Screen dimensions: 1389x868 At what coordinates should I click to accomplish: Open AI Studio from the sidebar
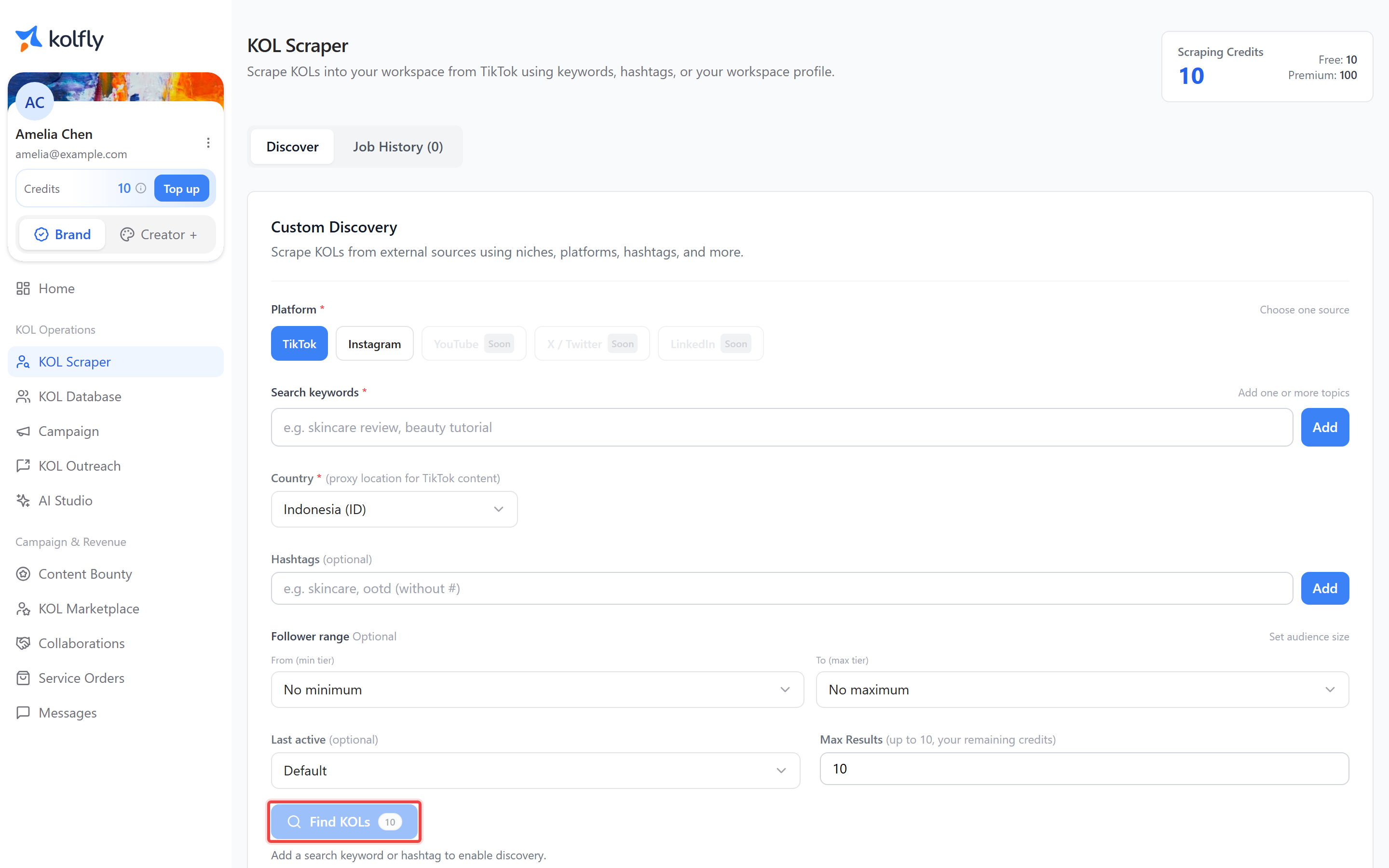coord(115,501)
